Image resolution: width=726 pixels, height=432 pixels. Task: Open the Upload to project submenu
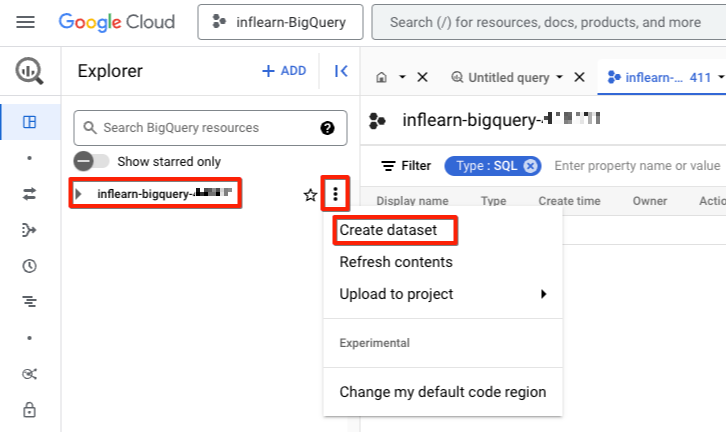443,294
